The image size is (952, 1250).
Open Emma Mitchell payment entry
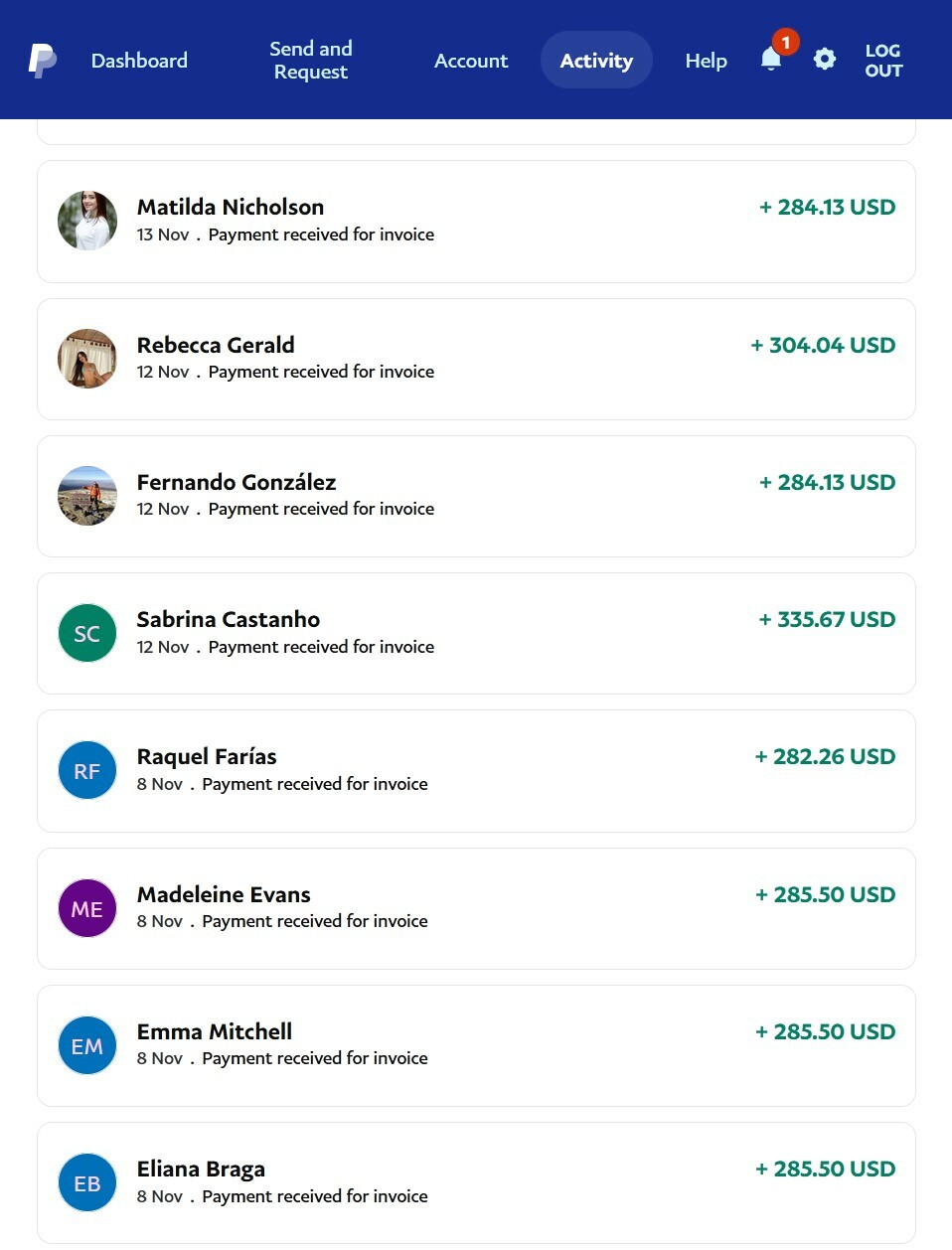(476, 1045)
